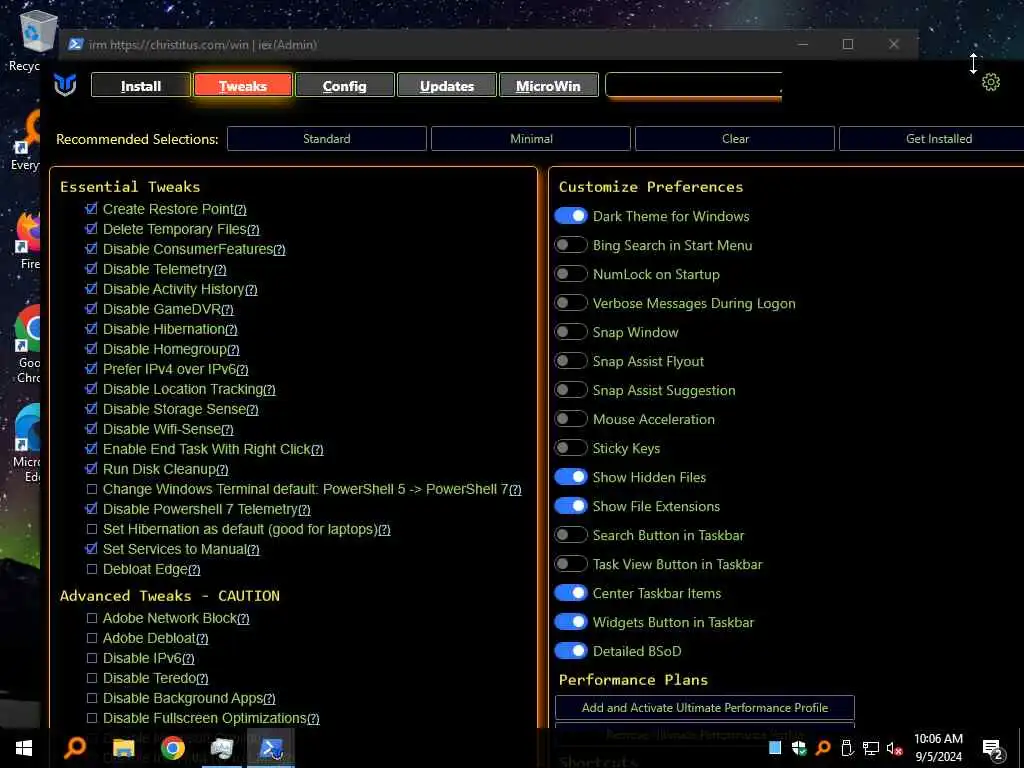
Task: Open the MicroWin tab
Action: click(x=549, y=86)
